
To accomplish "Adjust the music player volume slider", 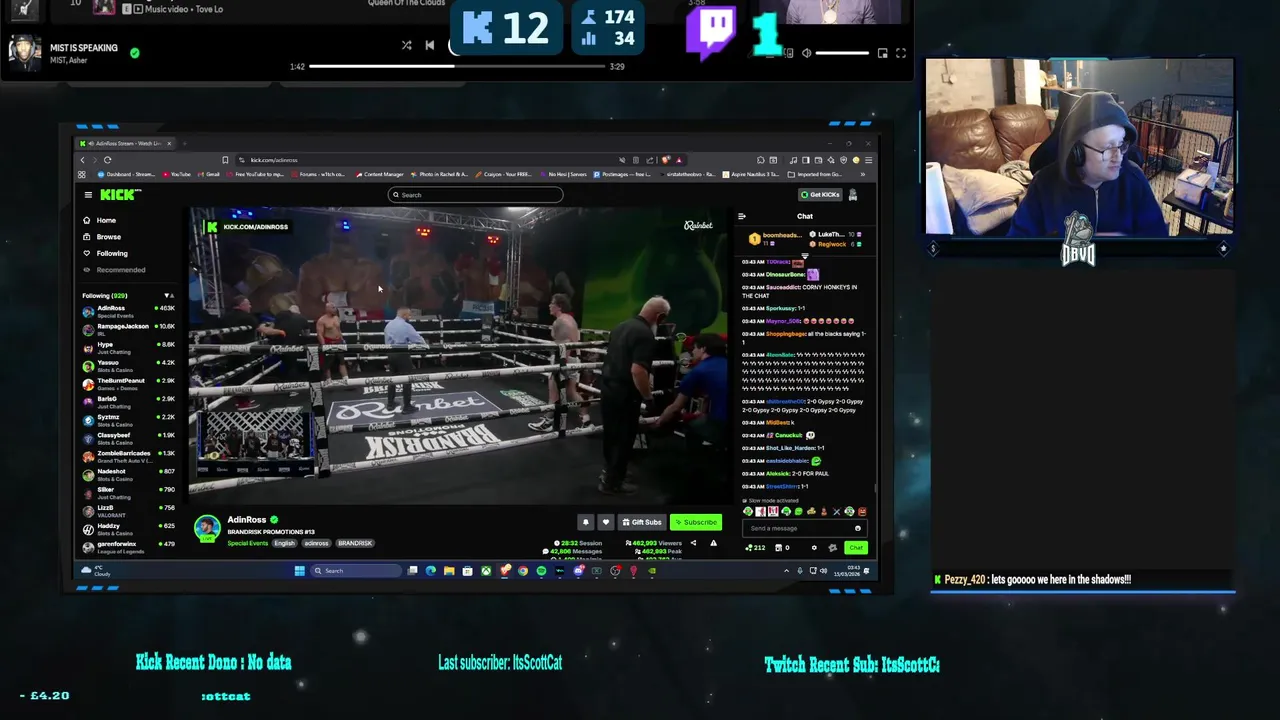I will click(842, 53).
